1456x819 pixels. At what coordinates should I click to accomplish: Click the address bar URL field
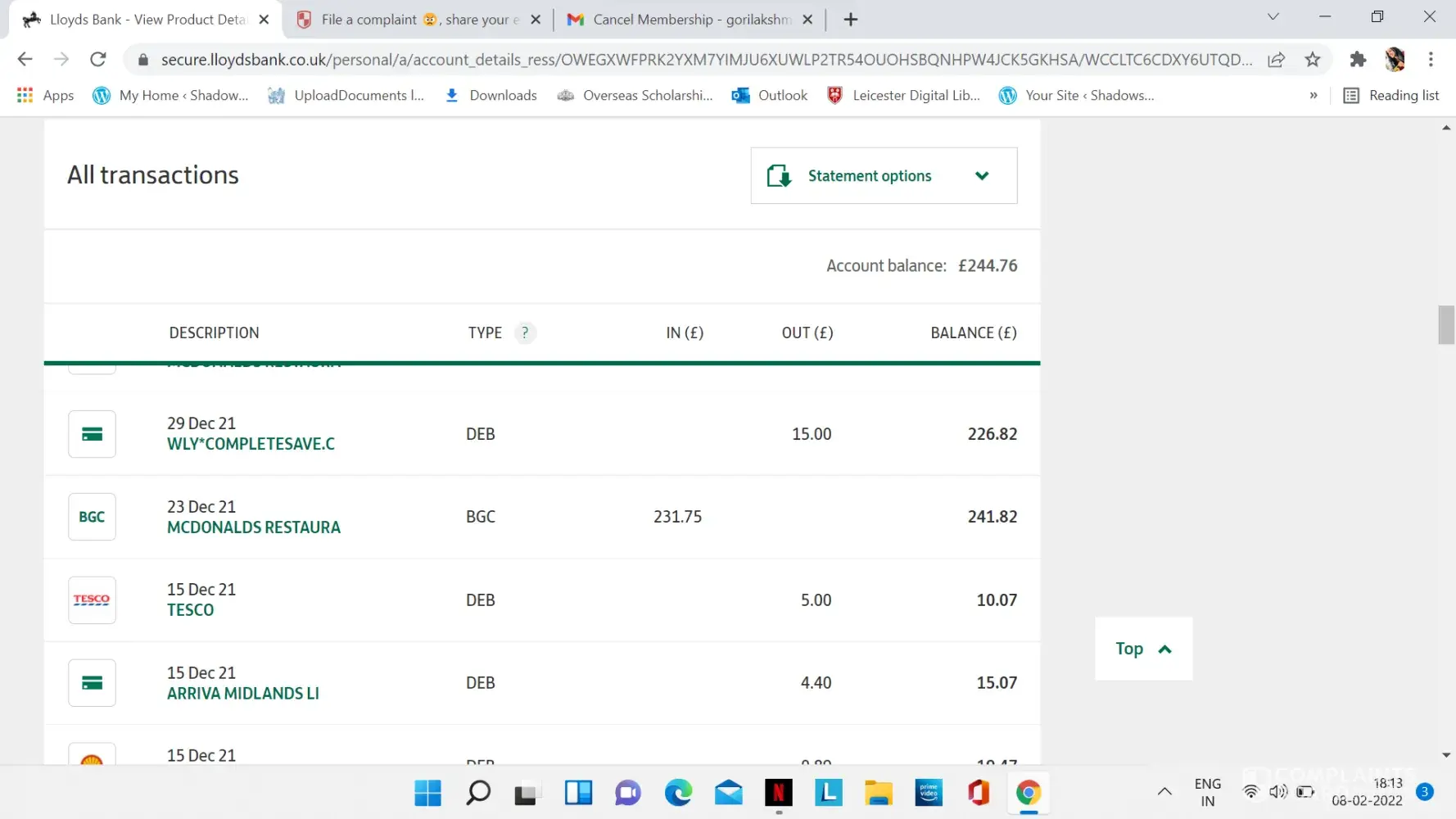click(706, 60)
